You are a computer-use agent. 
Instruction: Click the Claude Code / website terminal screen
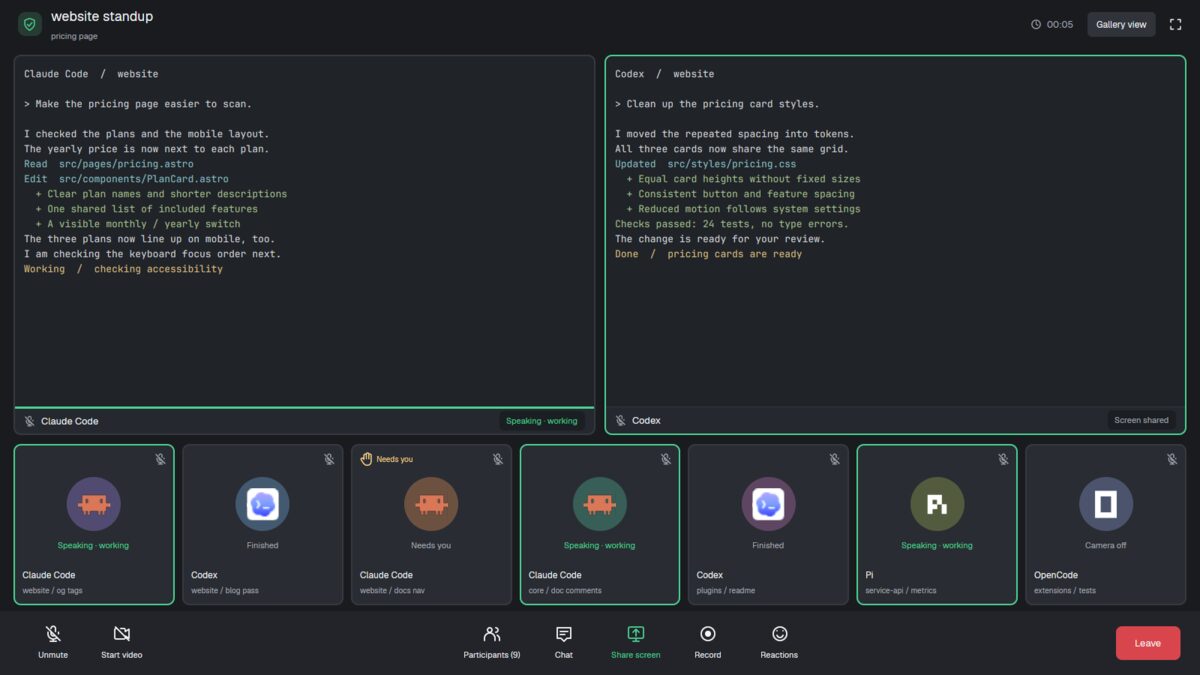[304, 231]
